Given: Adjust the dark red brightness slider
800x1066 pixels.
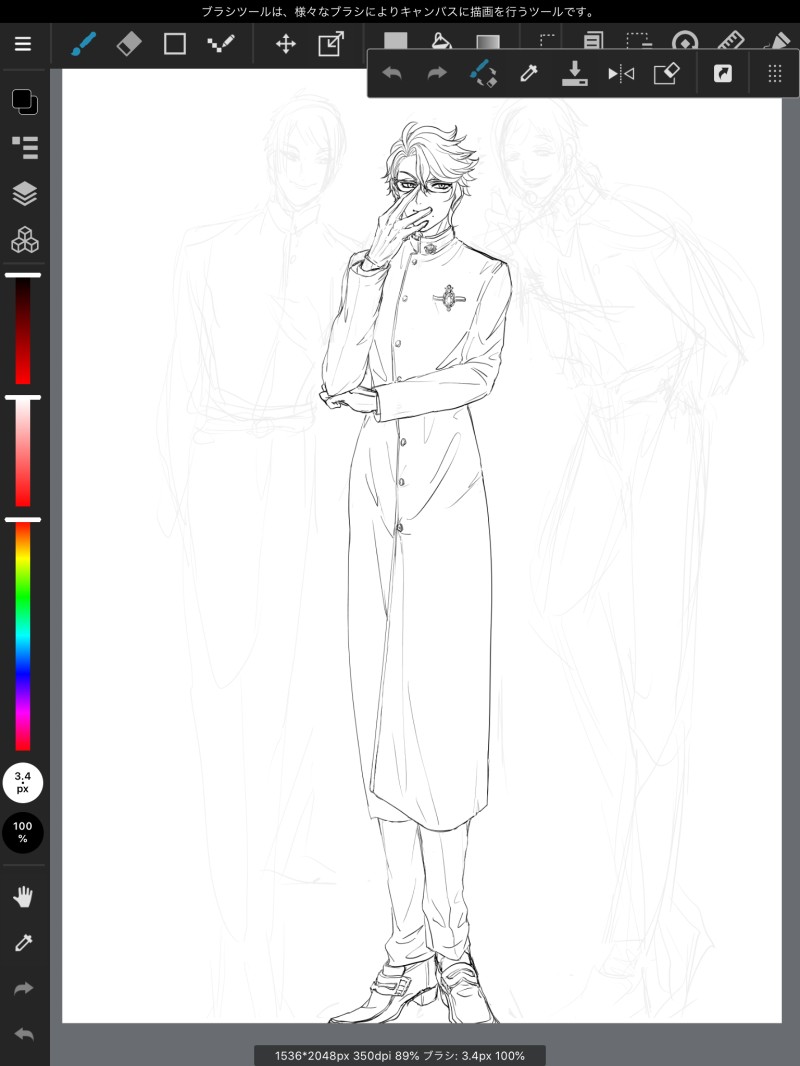Looking at the screenshot, I should click(23, 330).
